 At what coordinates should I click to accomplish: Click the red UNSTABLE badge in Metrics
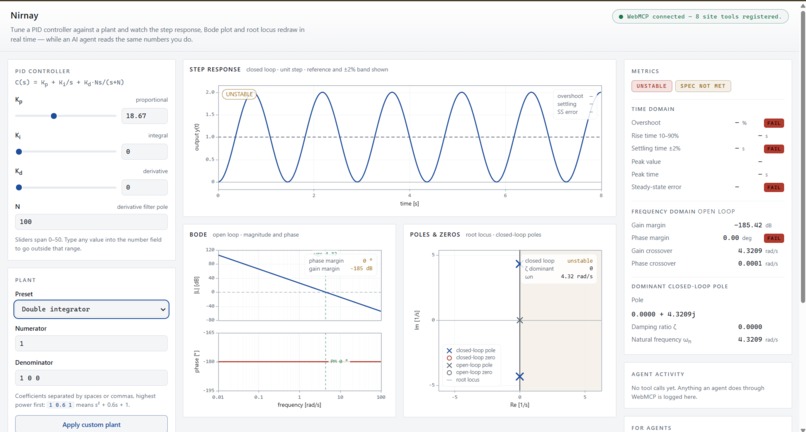(x=651, y=86)
